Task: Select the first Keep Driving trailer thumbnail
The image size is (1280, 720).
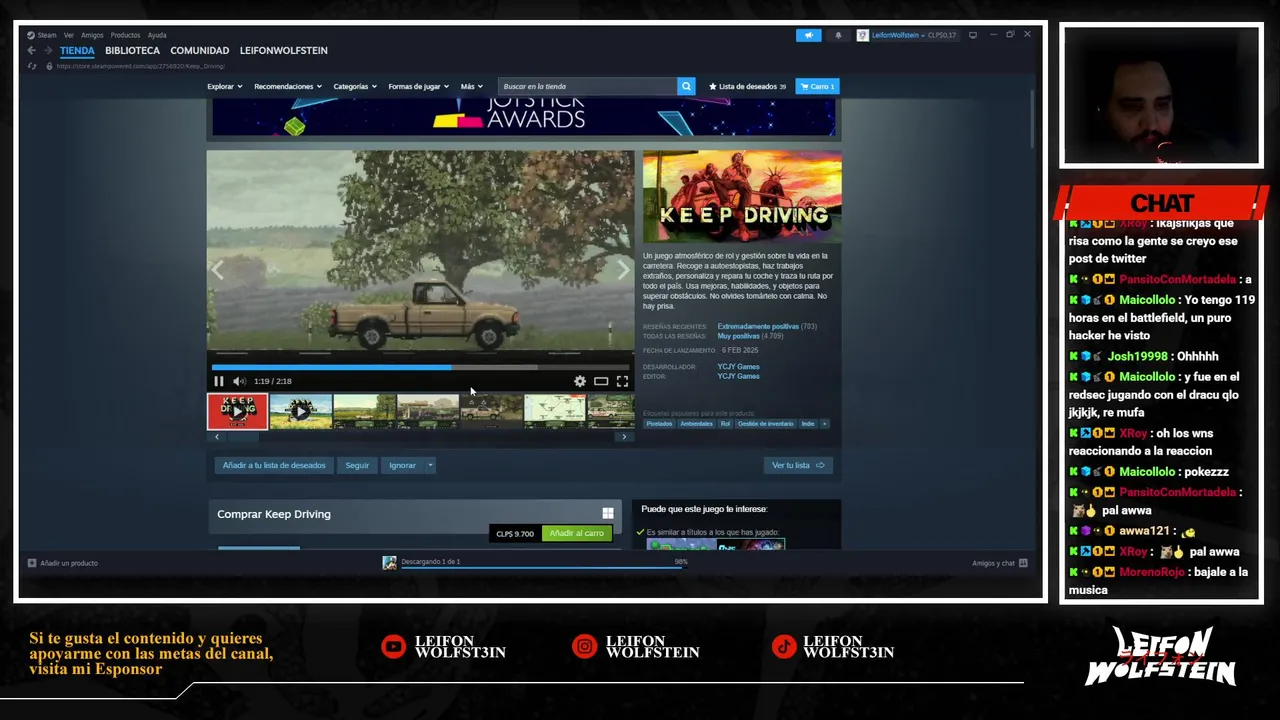Action: 237,411
